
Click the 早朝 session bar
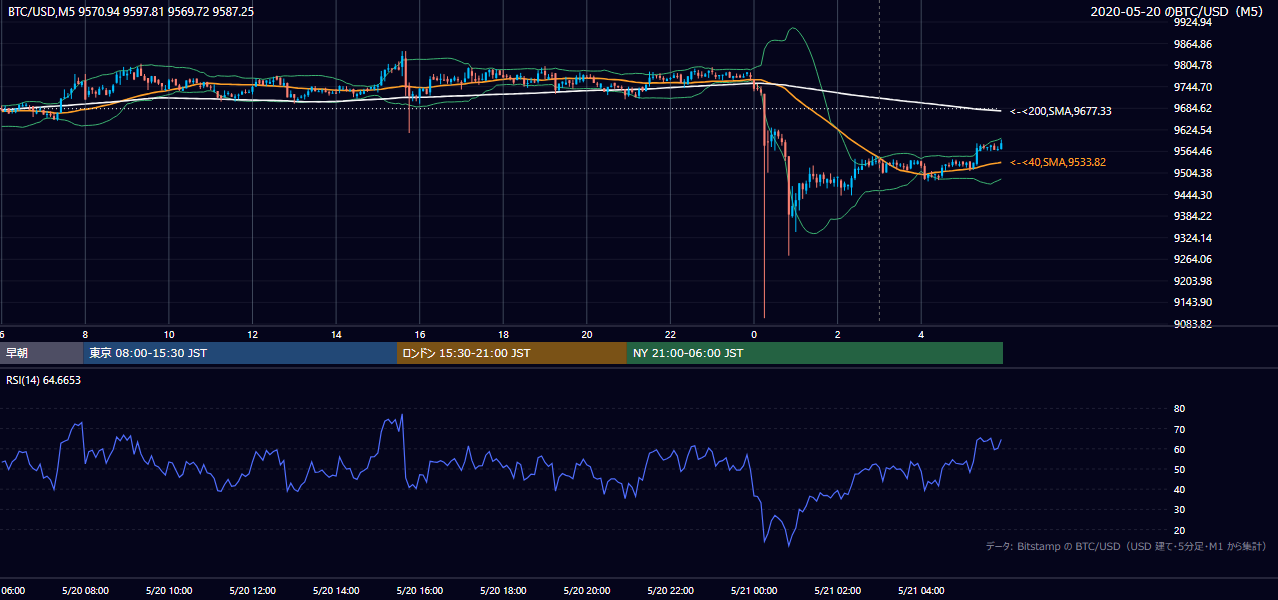[41, 353]
